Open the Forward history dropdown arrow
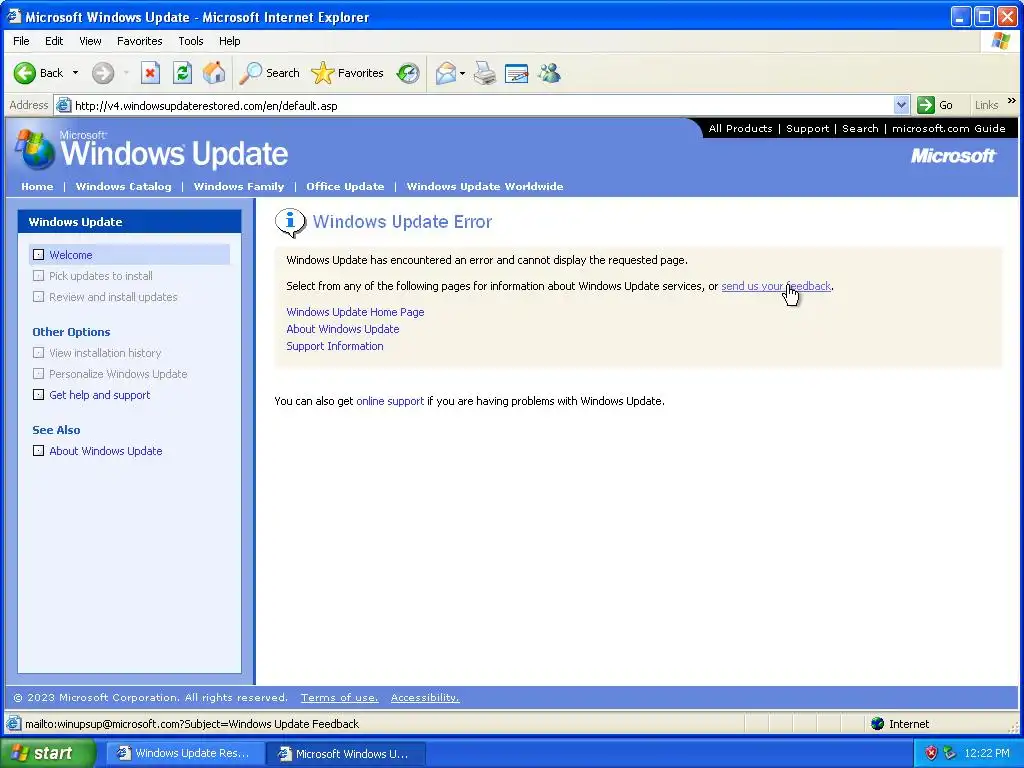The image size is (1024, 768). 126,72
